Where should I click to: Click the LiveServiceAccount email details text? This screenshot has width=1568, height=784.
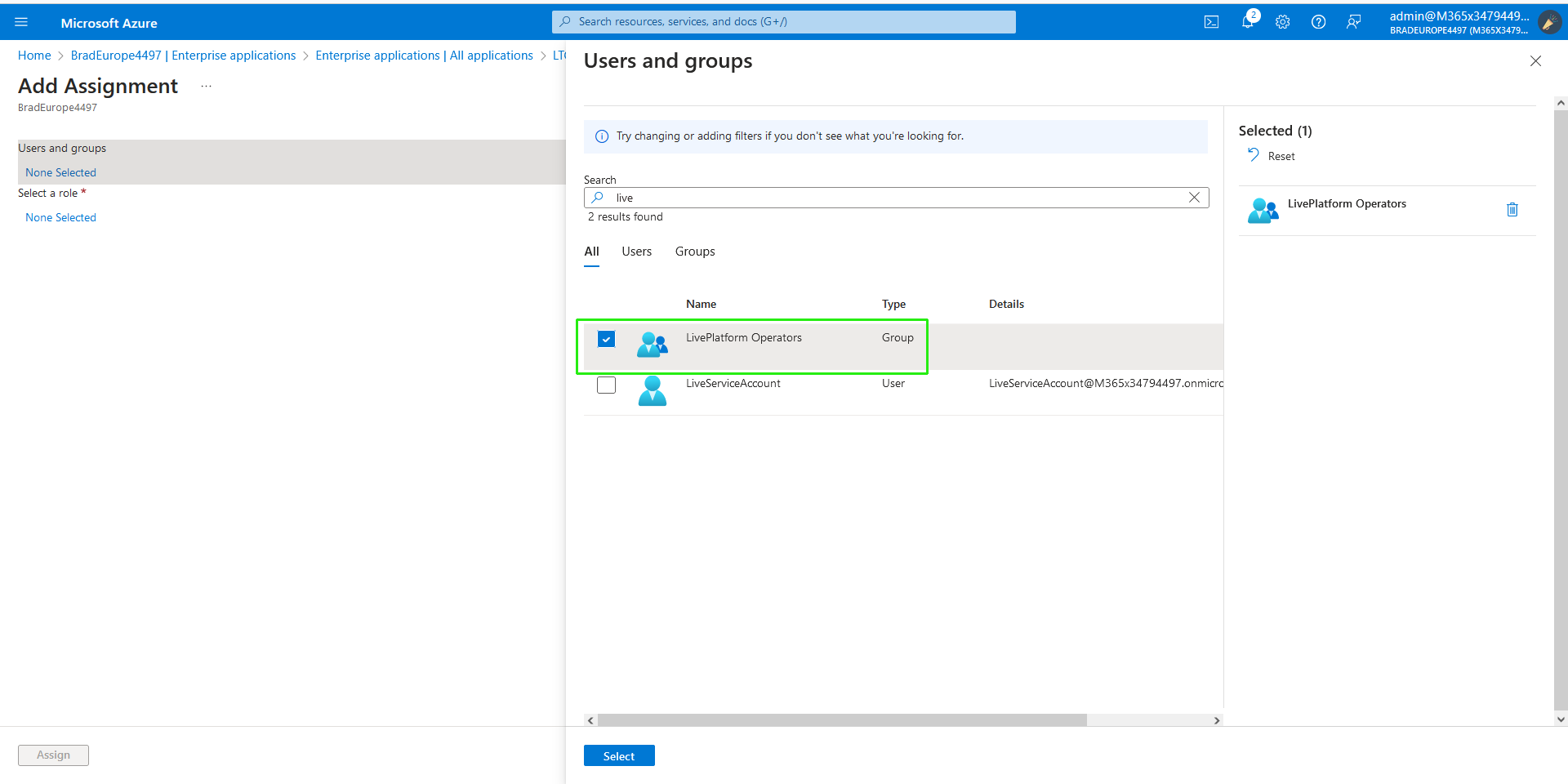pyautogui.click(x=1106, y=383)
